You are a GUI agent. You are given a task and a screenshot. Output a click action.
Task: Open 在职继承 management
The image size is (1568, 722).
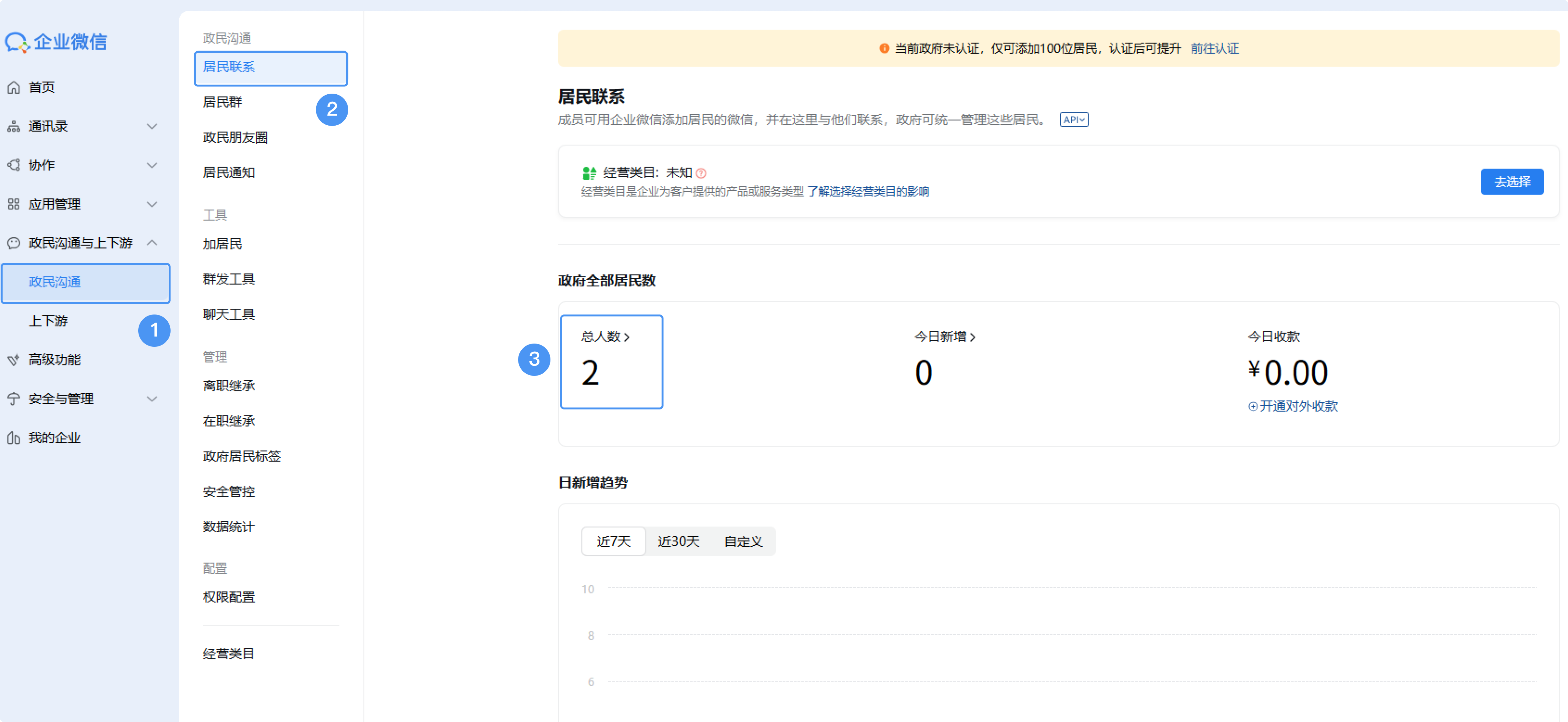[x=229, y=421]
